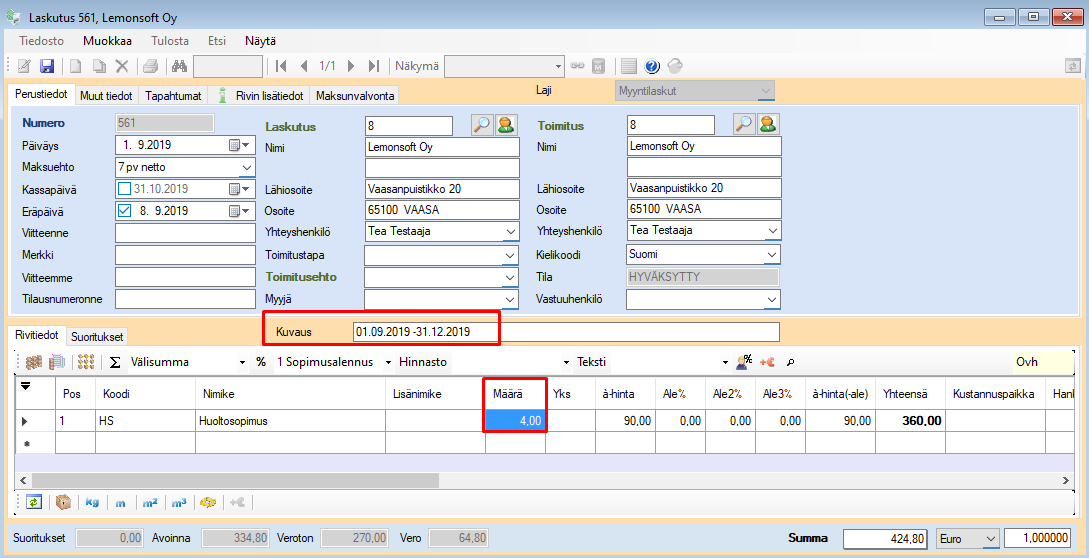This screenshot has height=558, width=1089.
Task: Click the Summa total field 424,80
Action: (x=885, y=539)
